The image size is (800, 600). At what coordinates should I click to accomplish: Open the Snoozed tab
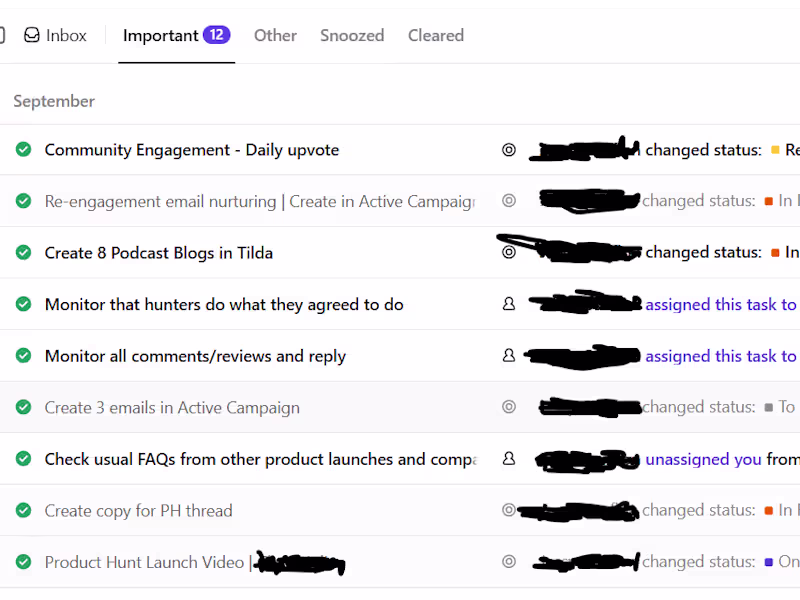(x=352, y=36)
